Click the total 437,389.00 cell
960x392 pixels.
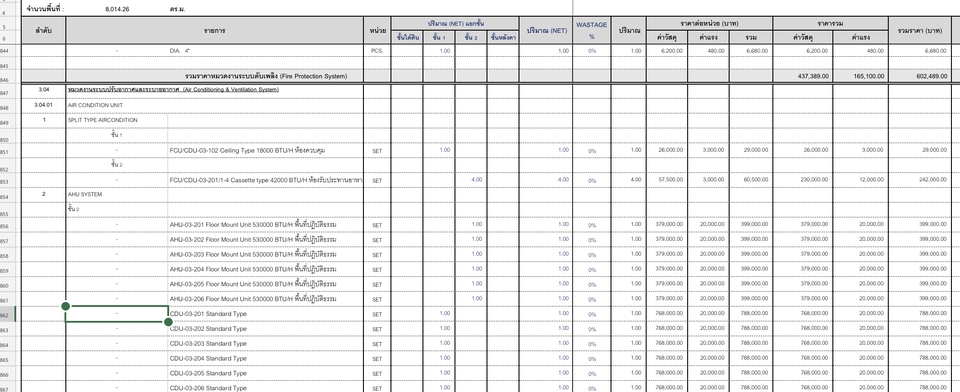coord(803,77)
